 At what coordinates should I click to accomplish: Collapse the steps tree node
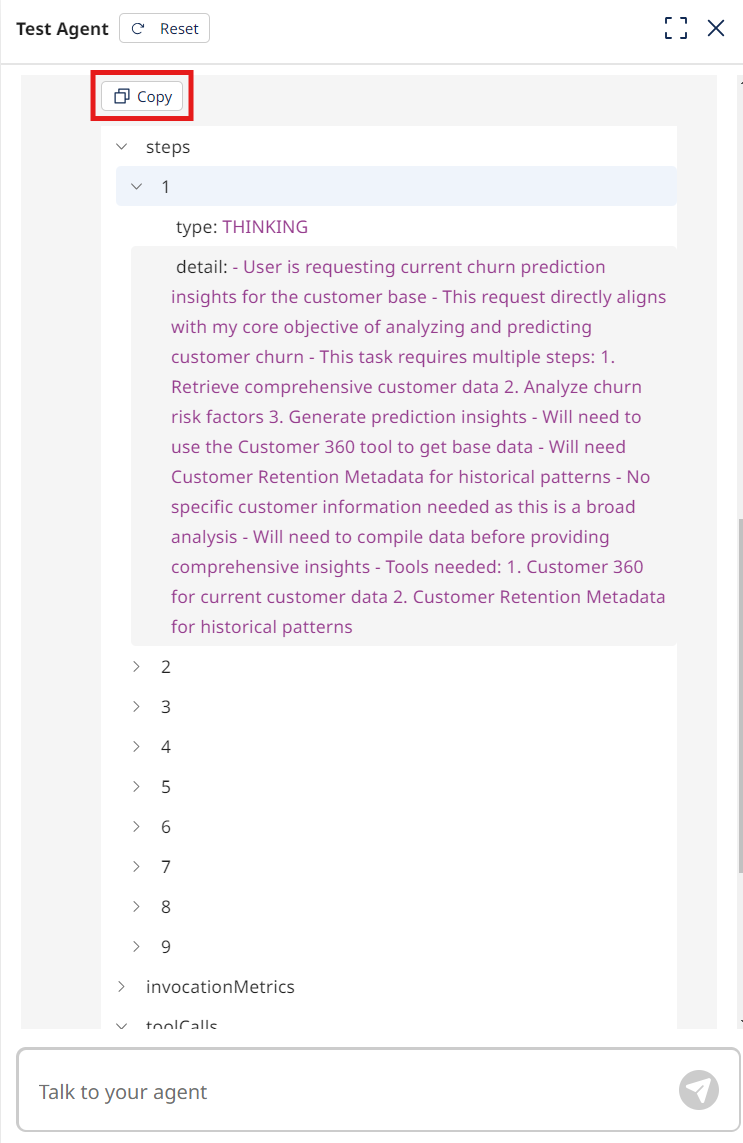[x=122, y=147]
